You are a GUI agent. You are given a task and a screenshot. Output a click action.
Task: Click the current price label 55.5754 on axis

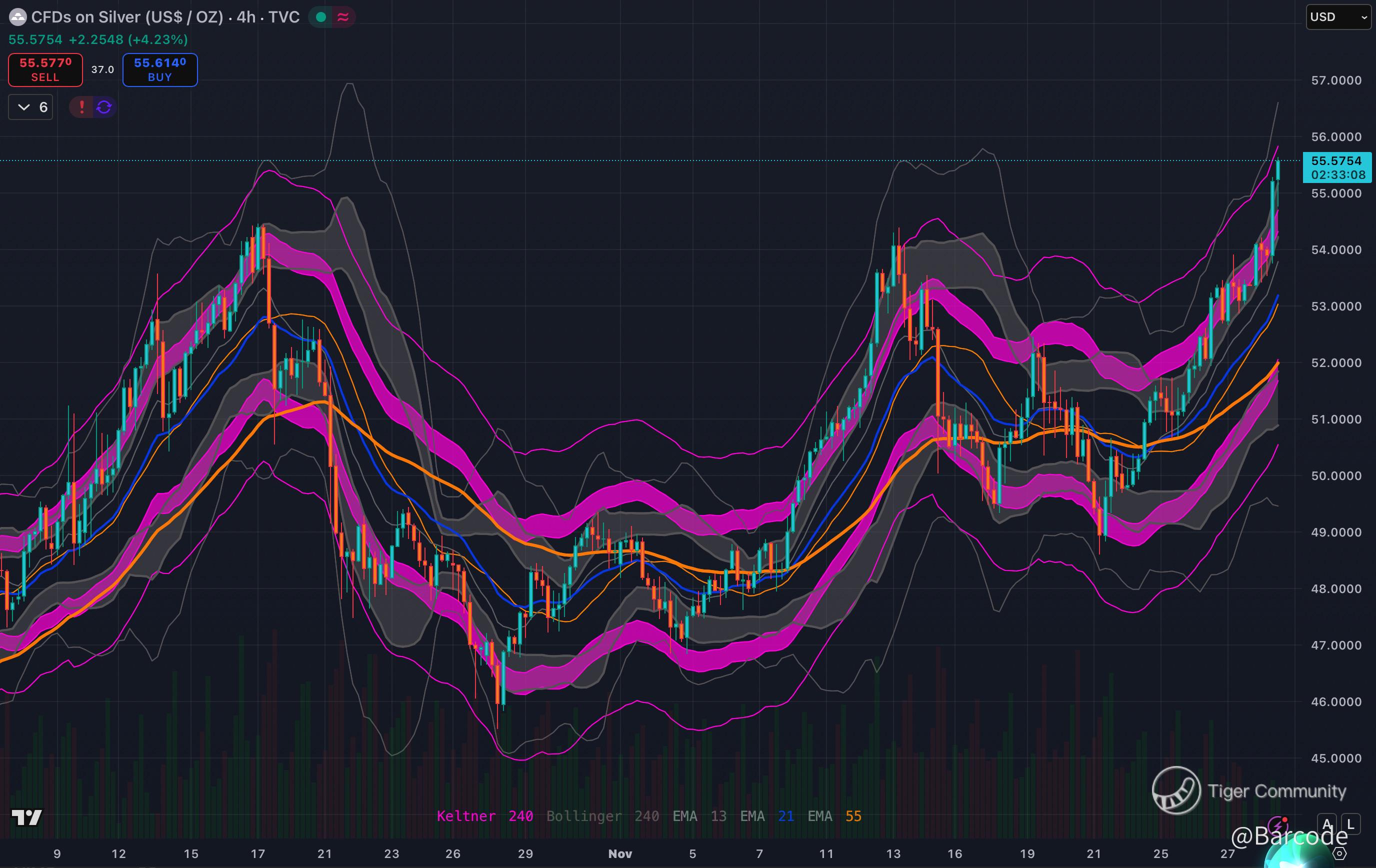1336,161
